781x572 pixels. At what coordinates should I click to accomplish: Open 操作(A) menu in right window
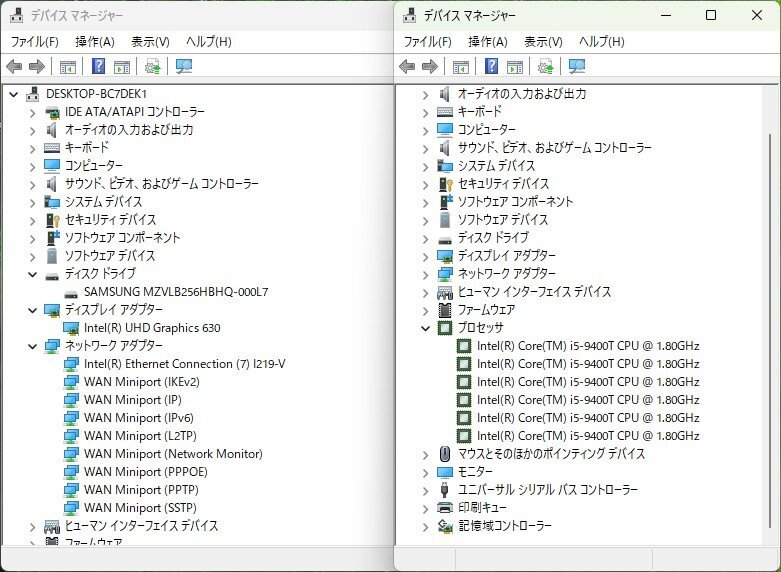pyautogui.click(x=488, y=42)
